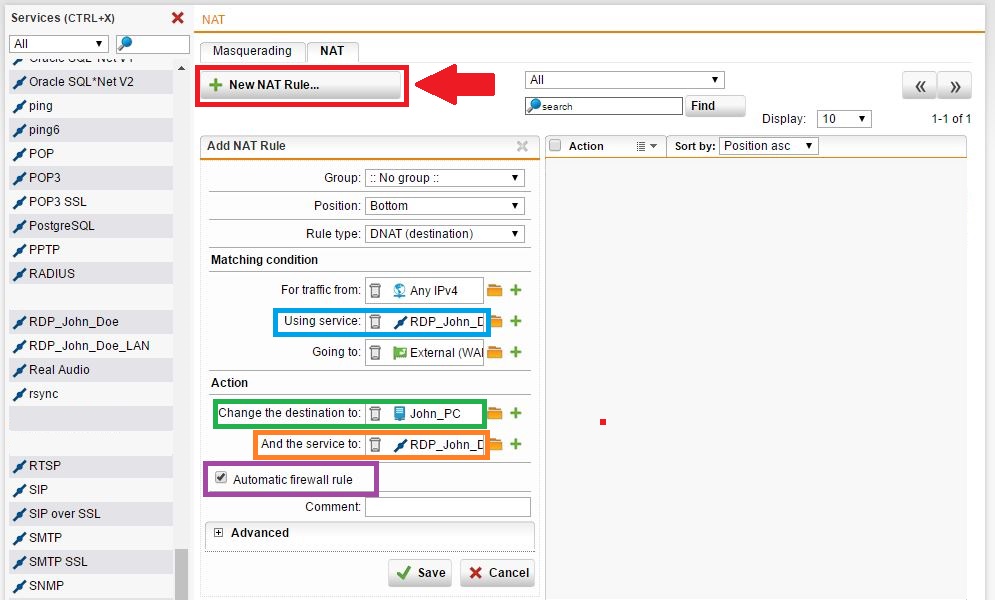Open the Rule type dropdown
This screenshot has width=995, height=600.
[445, 234]
